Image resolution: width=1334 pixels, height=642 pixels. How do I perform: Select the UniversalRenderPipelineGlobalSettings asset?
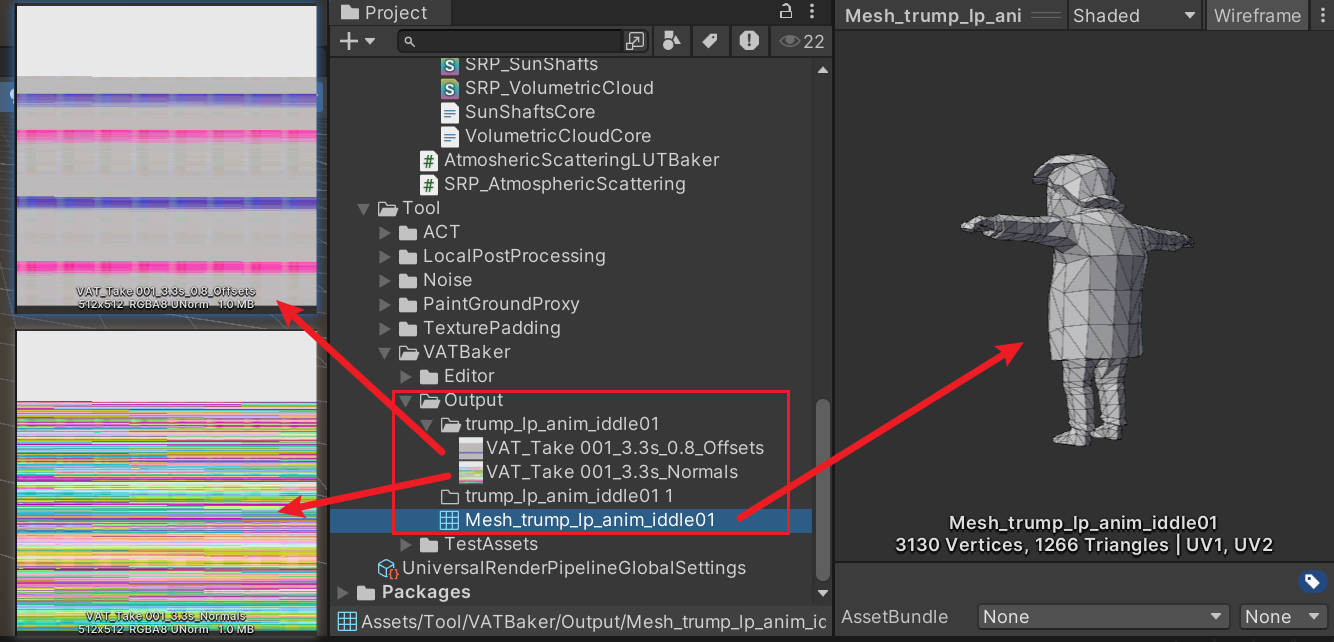point(573,568)
